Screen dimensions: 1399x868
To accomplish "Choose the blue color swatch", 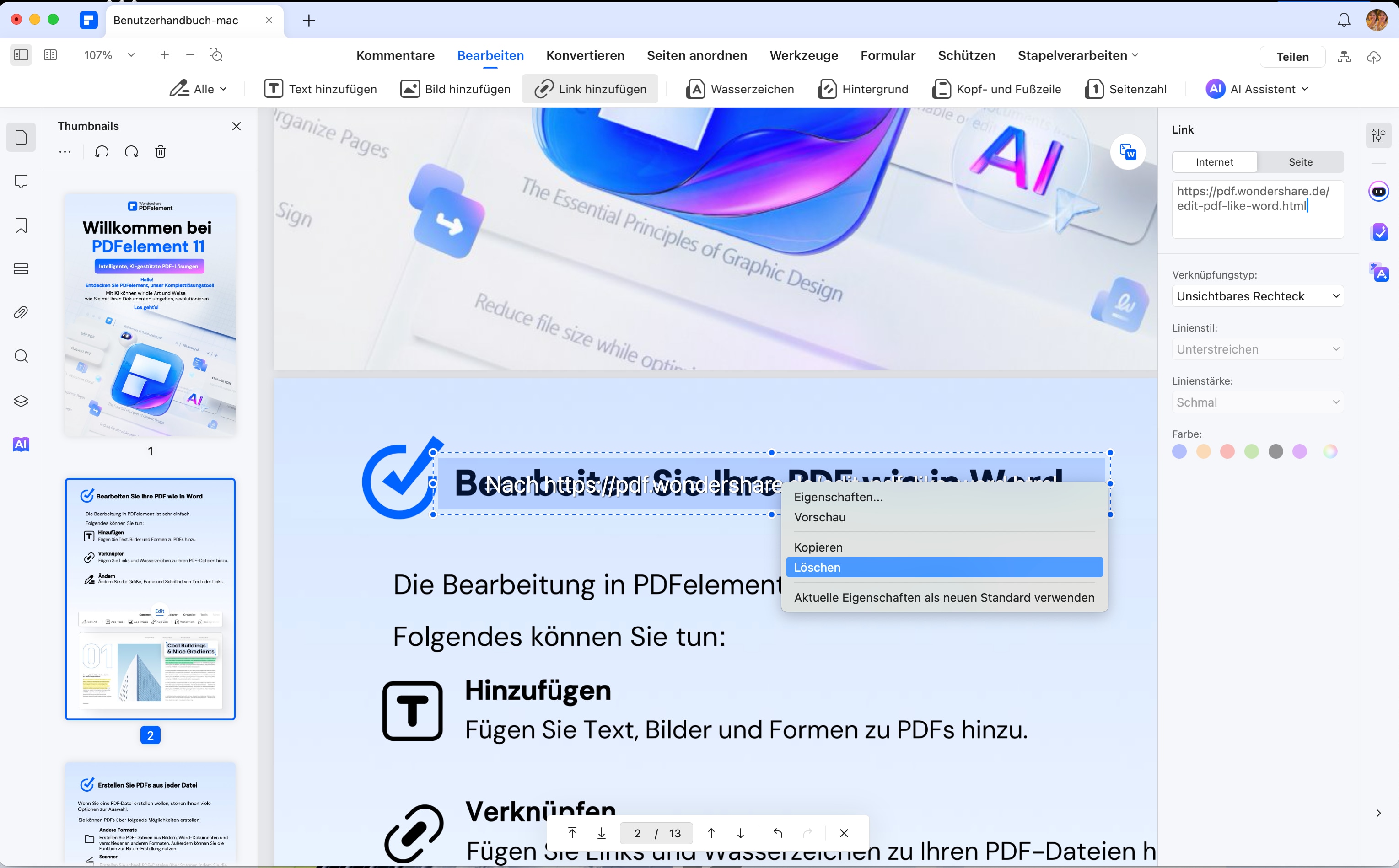I will pos(1179,452).
